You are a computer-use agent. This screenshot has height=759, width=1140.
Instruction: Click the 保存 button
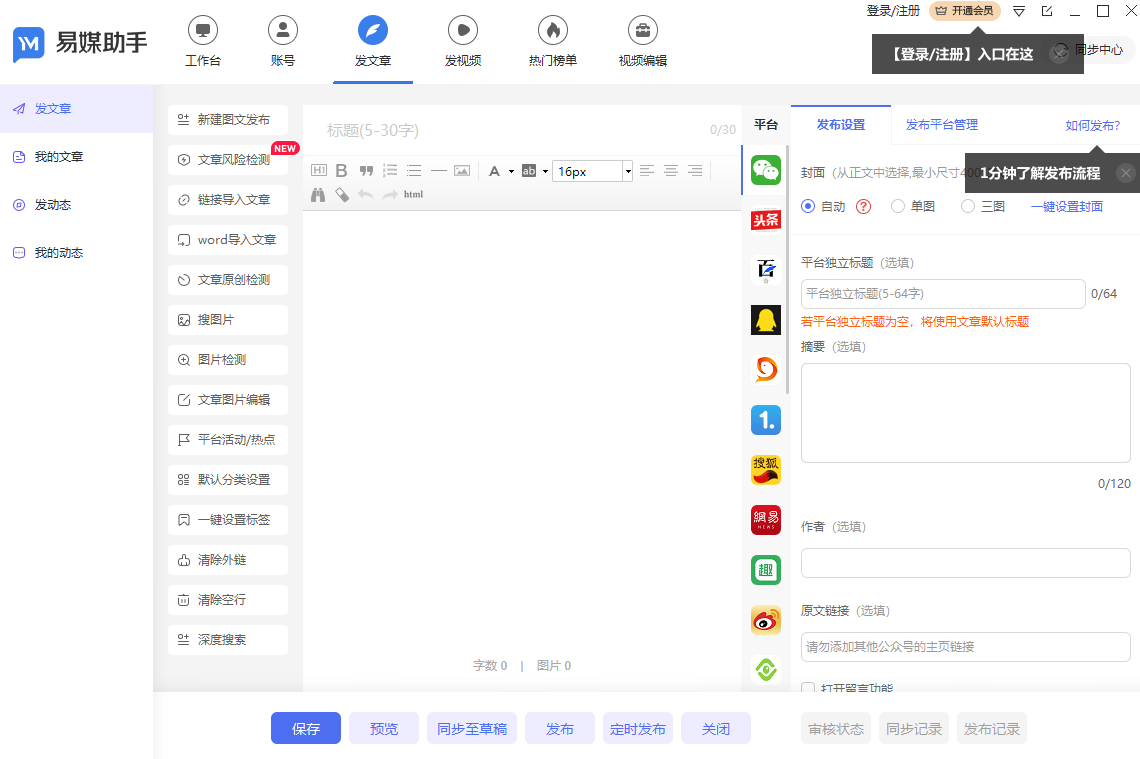305,728
